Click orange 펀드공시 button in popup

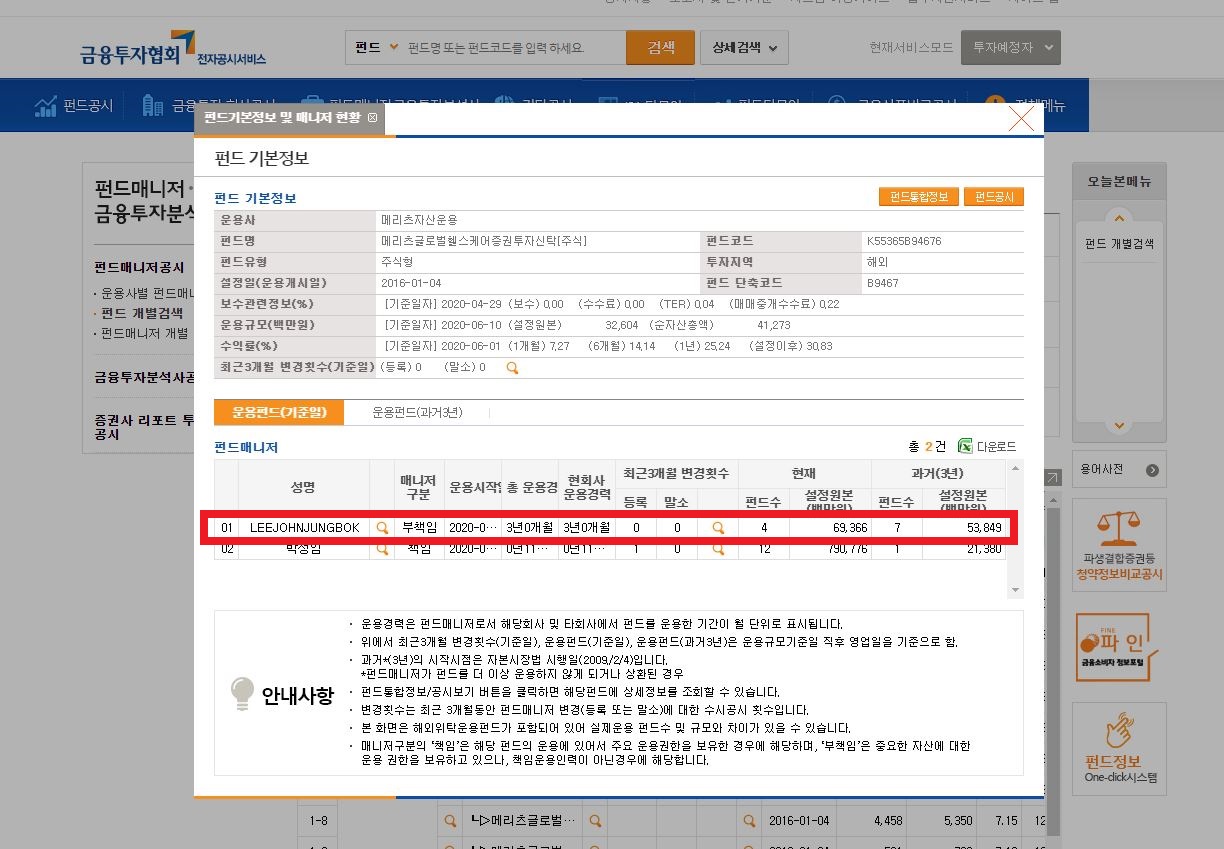pyautogui.click(x=994, y=197)
